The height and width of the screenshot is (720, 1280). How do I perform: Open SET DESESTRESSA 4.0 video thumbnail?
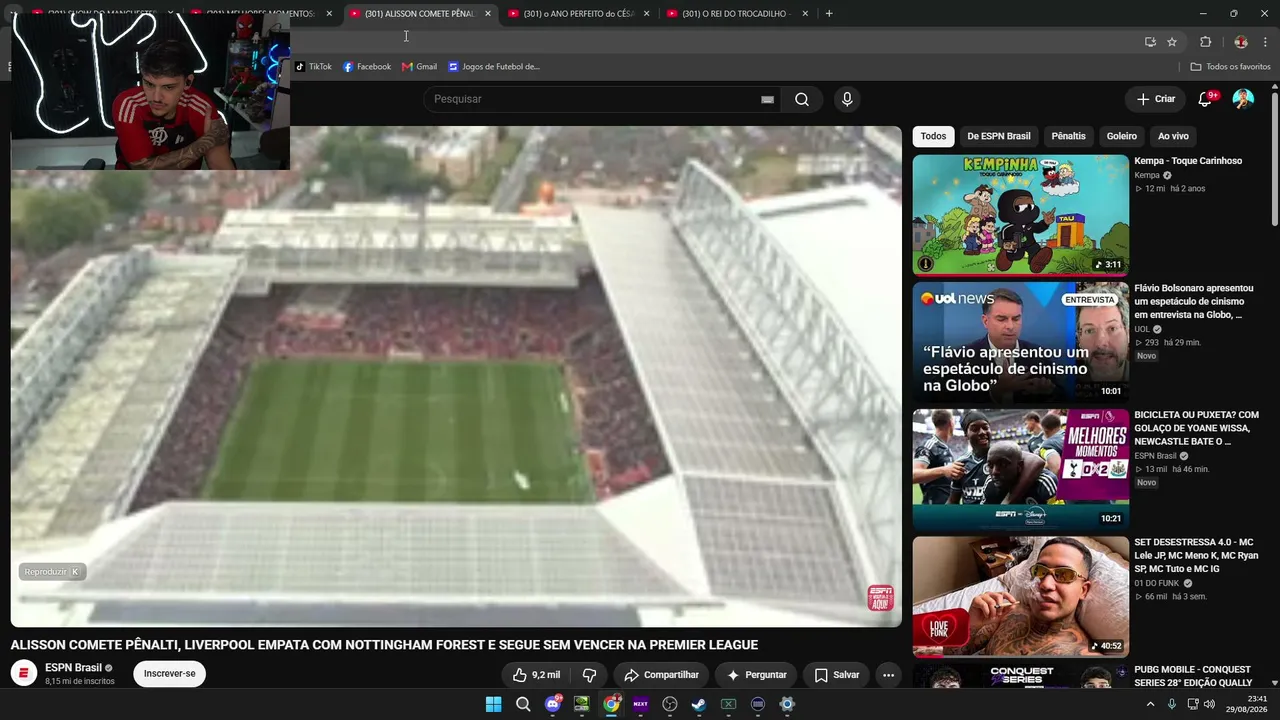coord(1020,596)
